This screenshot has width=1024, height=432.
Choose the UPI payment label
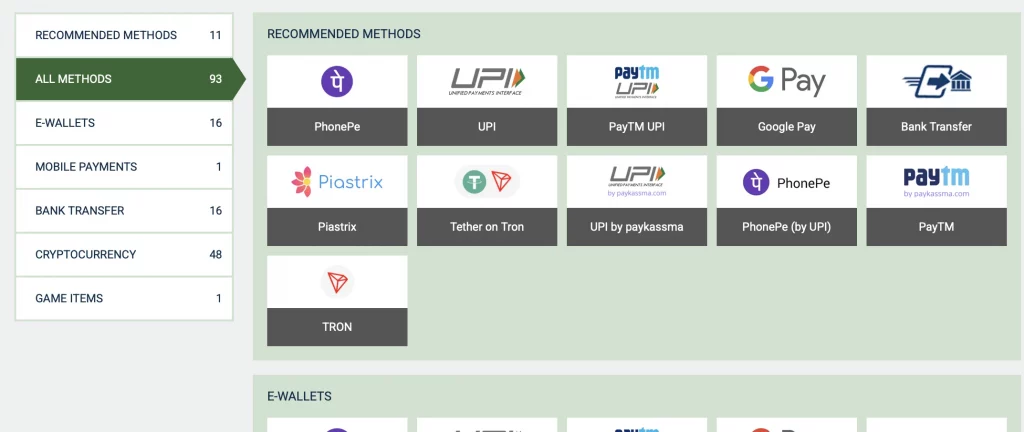[487, 127]
